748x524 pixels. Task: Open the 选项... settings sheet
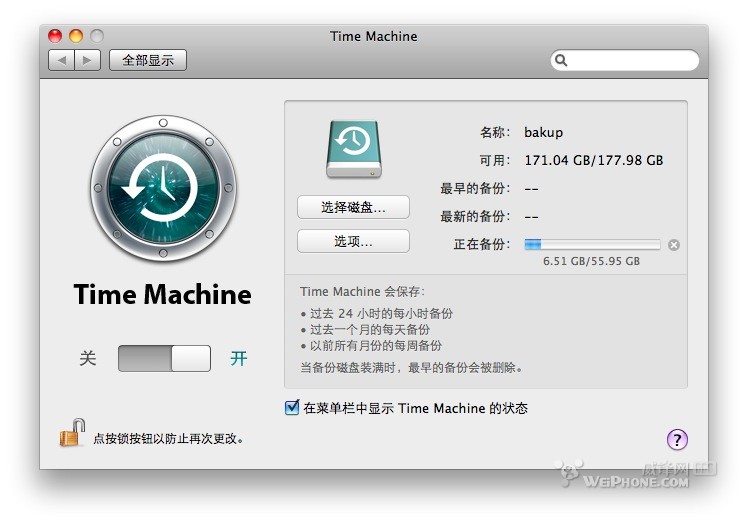click(x=353, y=241)
